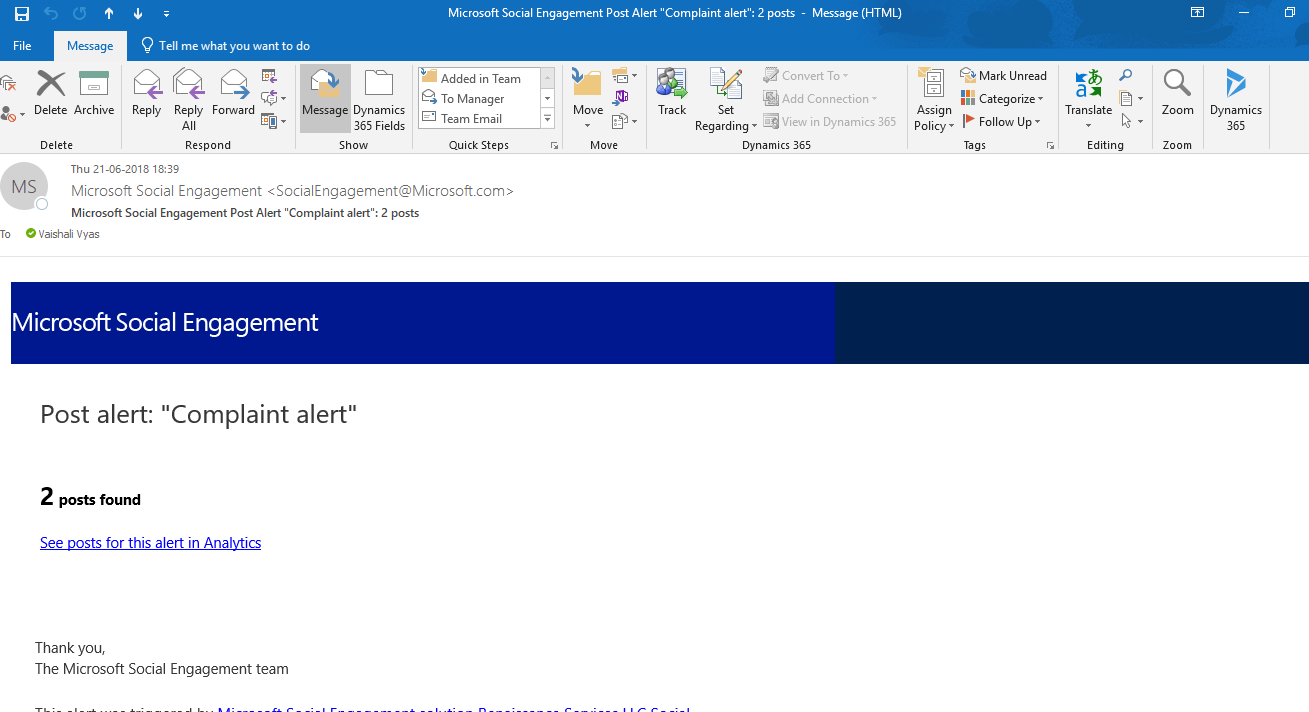Run the Added in Team quick step
The width and height of the screenshot is (1309, 712).
click(x=480, y=78)
